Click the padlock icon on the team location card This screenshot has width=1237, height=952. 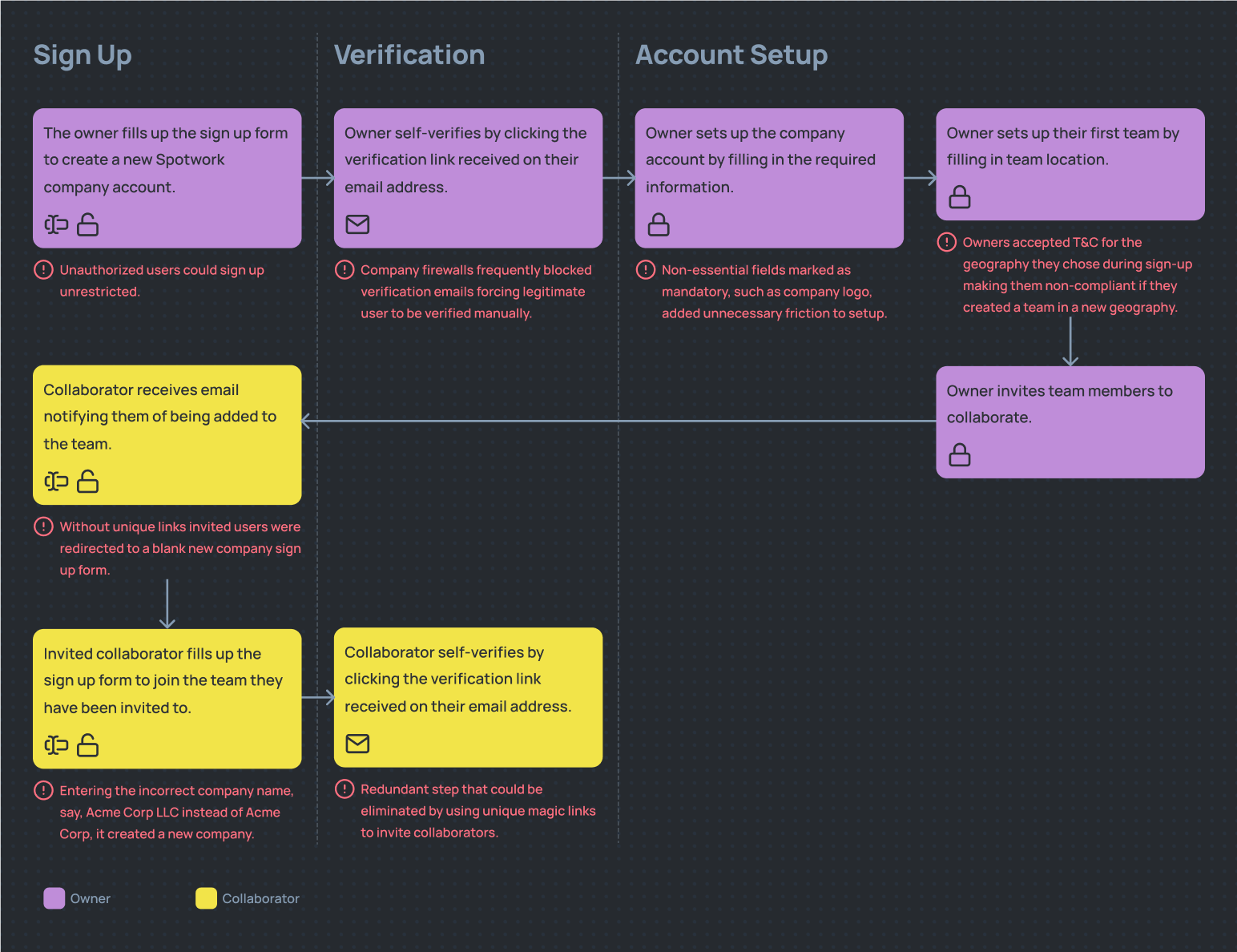pos(960,197)
